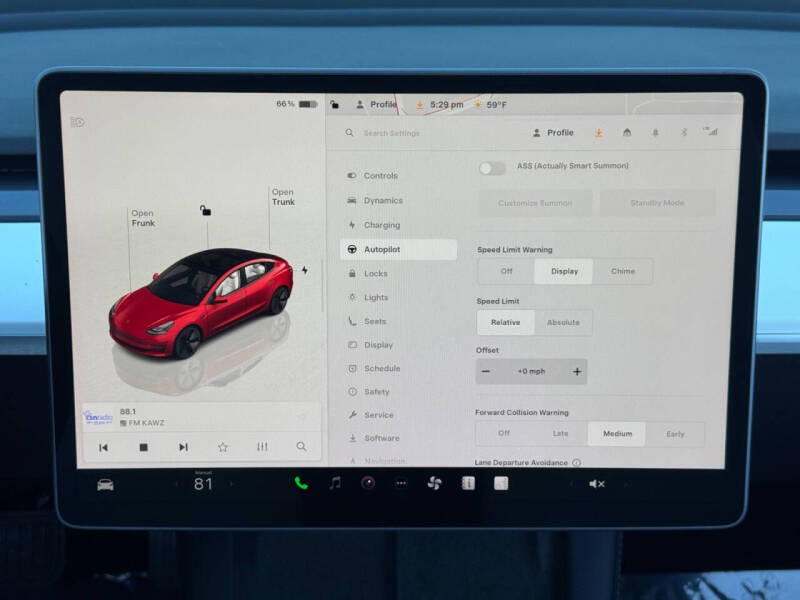The image size is (800, 600).
Task: Switch to Safety settings
Action: pos(380,392)
